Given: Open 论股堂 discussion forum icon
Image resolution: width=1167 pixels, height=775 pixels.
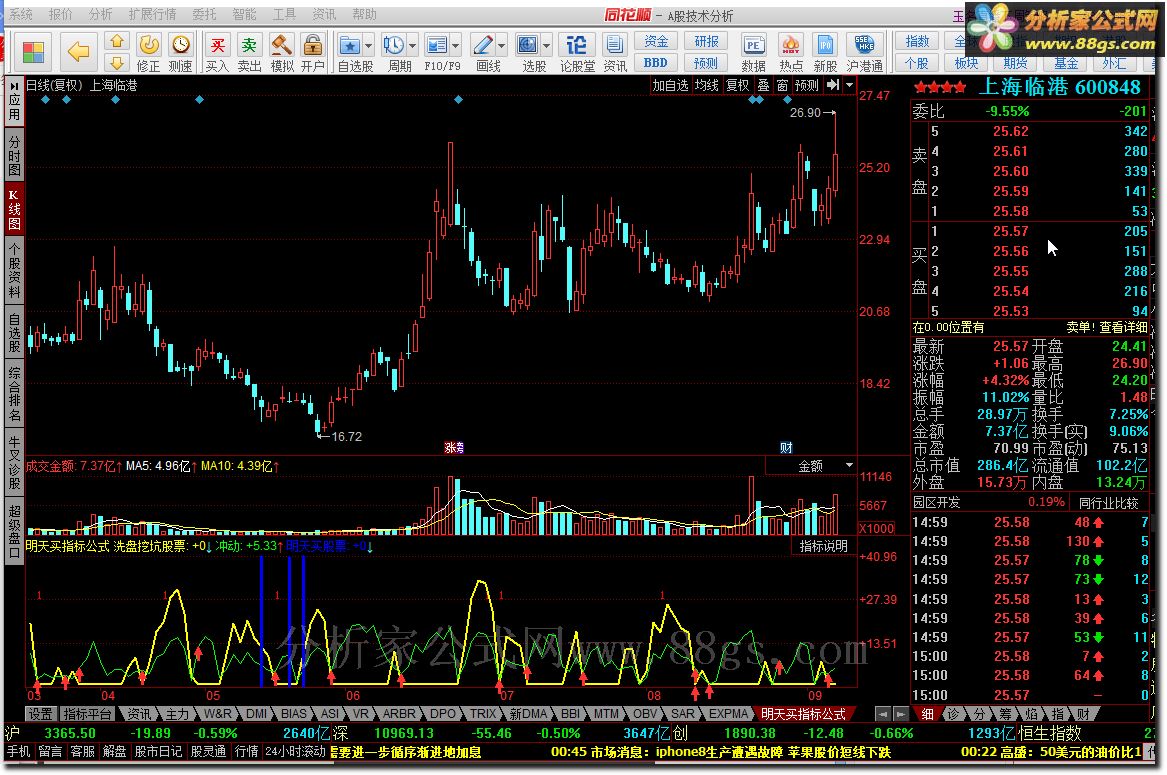Looking at the screenshot, I should click(x=577, y=52).
